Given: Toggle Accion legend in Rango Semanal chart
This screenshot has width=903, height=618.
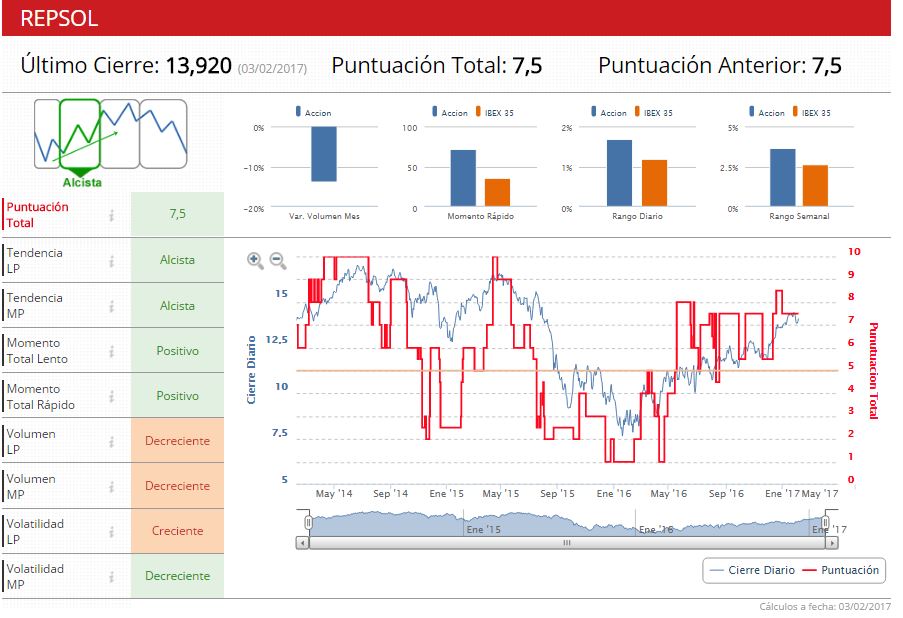Looking at the screenshot, I should click(x=767, y=112).
